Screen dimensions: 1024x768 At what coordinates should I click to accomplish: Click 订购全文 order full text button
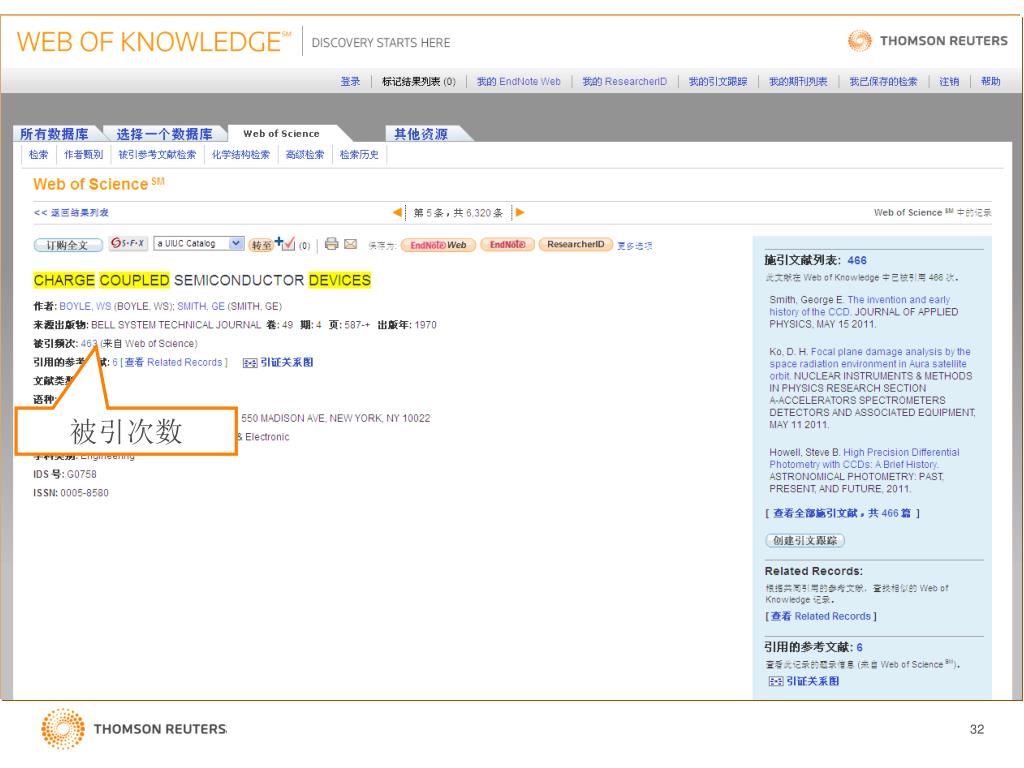(x=68, y=245)
